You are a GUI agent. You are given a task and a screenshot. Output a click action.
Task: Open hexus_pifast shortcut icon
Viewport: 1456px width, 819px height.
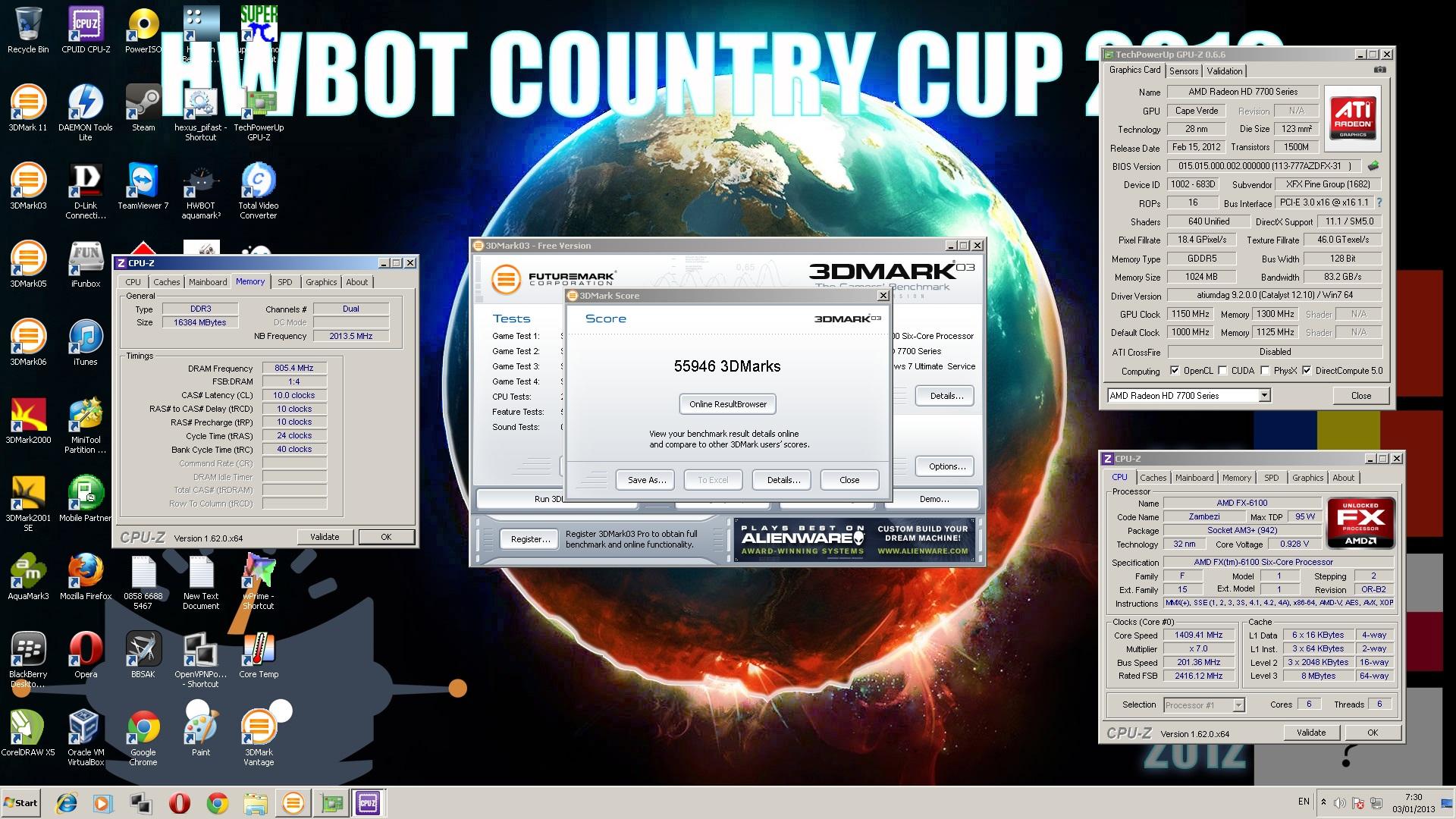click(201, 112)
